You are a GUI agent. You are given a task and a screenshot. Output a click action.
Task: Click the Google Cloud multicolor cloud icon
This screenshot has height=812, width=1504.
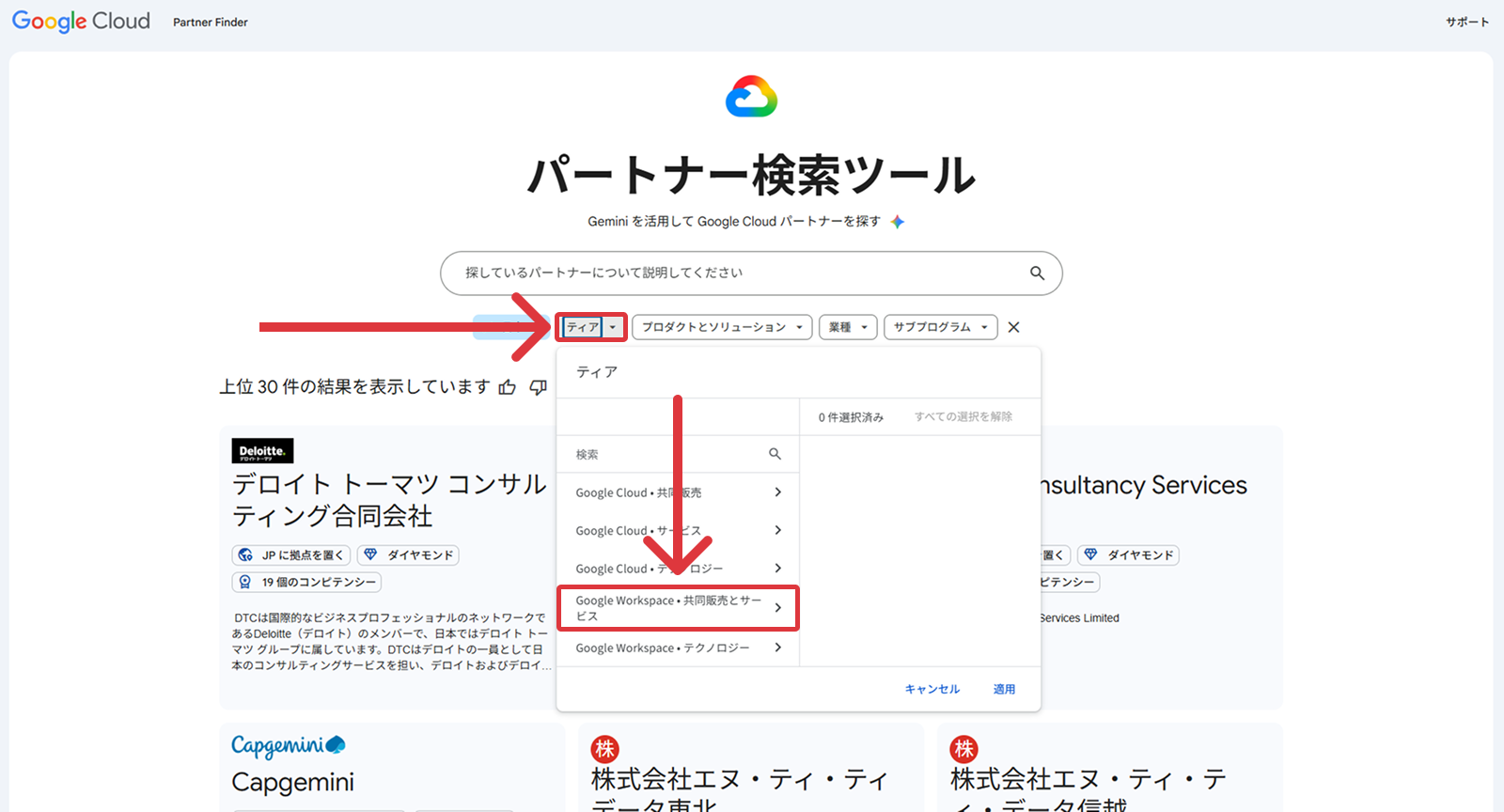[751, 97]
